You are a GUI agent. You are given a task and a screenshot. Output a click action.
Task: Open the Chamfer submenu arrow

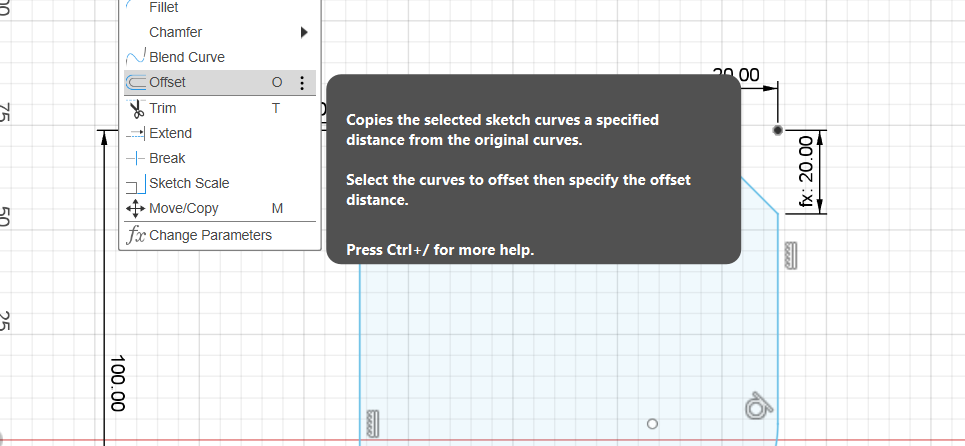point(304,32)
